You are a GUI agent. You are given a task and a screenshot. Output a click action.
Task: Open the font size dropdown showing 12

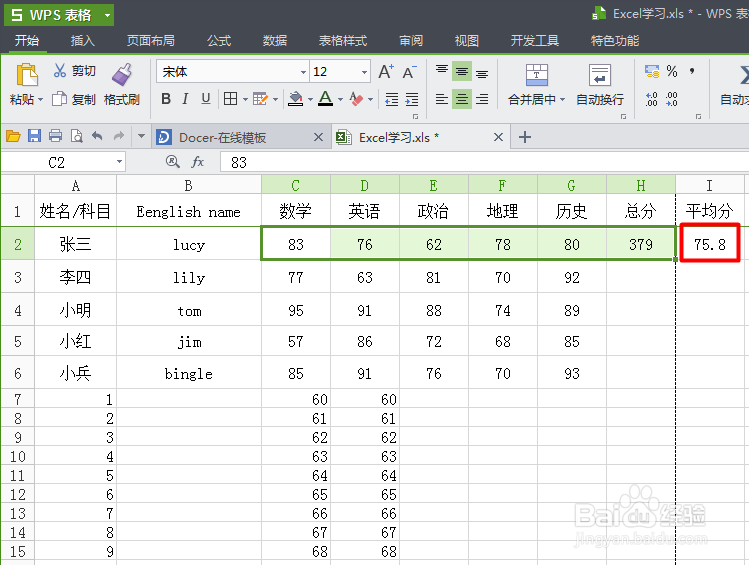[364, 72]
